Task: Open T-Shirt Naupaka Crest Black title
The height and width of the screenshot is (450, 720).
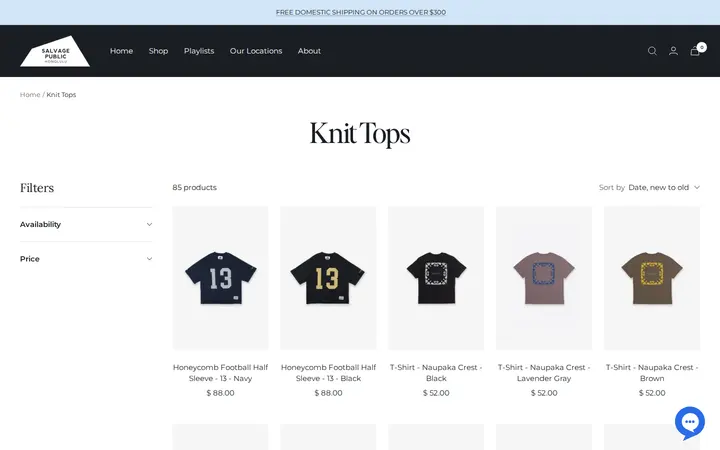Action: coord(436,373)
